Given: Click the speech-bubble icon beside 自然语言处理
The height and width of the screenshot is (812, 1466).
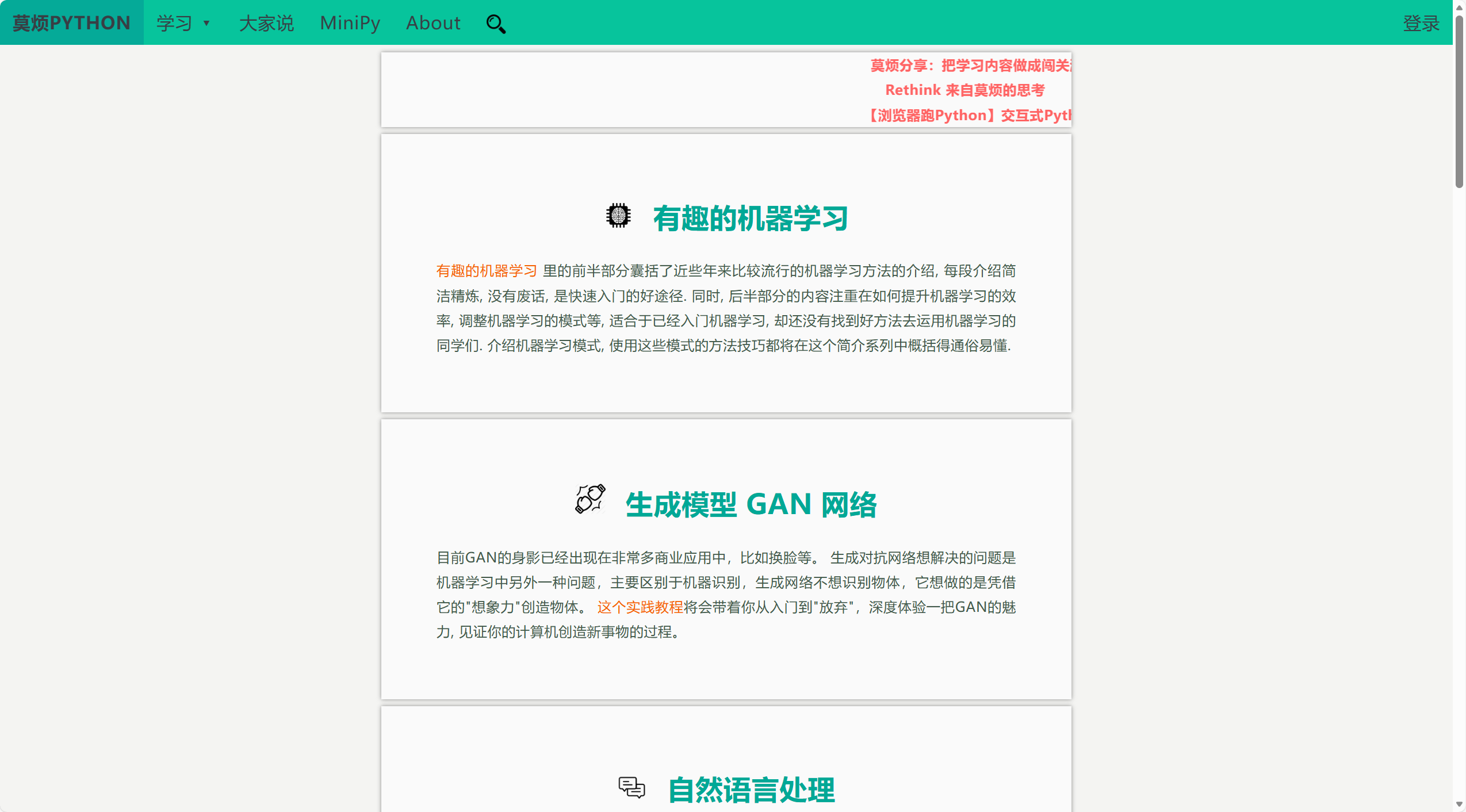Looking at the screenshot, I should click(x=631, y=788).
